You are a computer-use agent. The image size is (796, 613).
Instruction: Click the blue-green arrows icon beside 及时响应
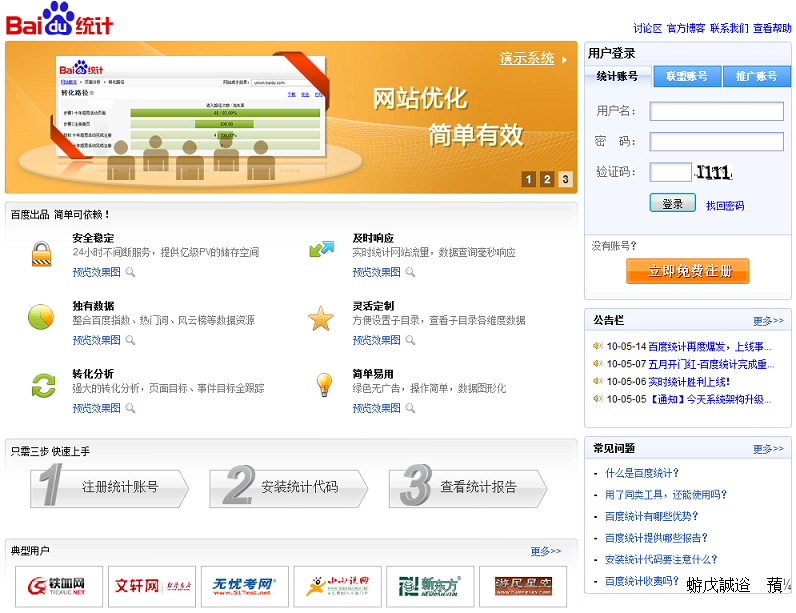pos(321,249)
